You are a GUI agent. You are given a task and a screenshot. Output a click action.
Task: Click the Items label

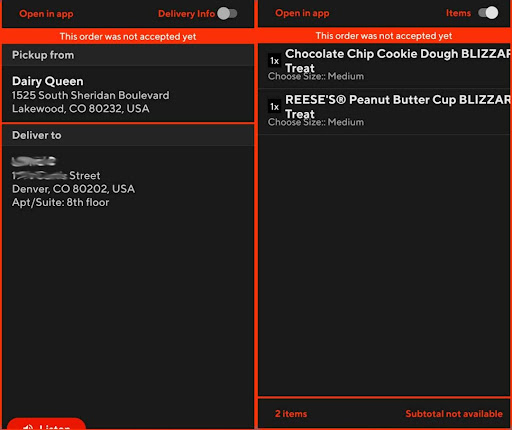[x=458, y=13]
